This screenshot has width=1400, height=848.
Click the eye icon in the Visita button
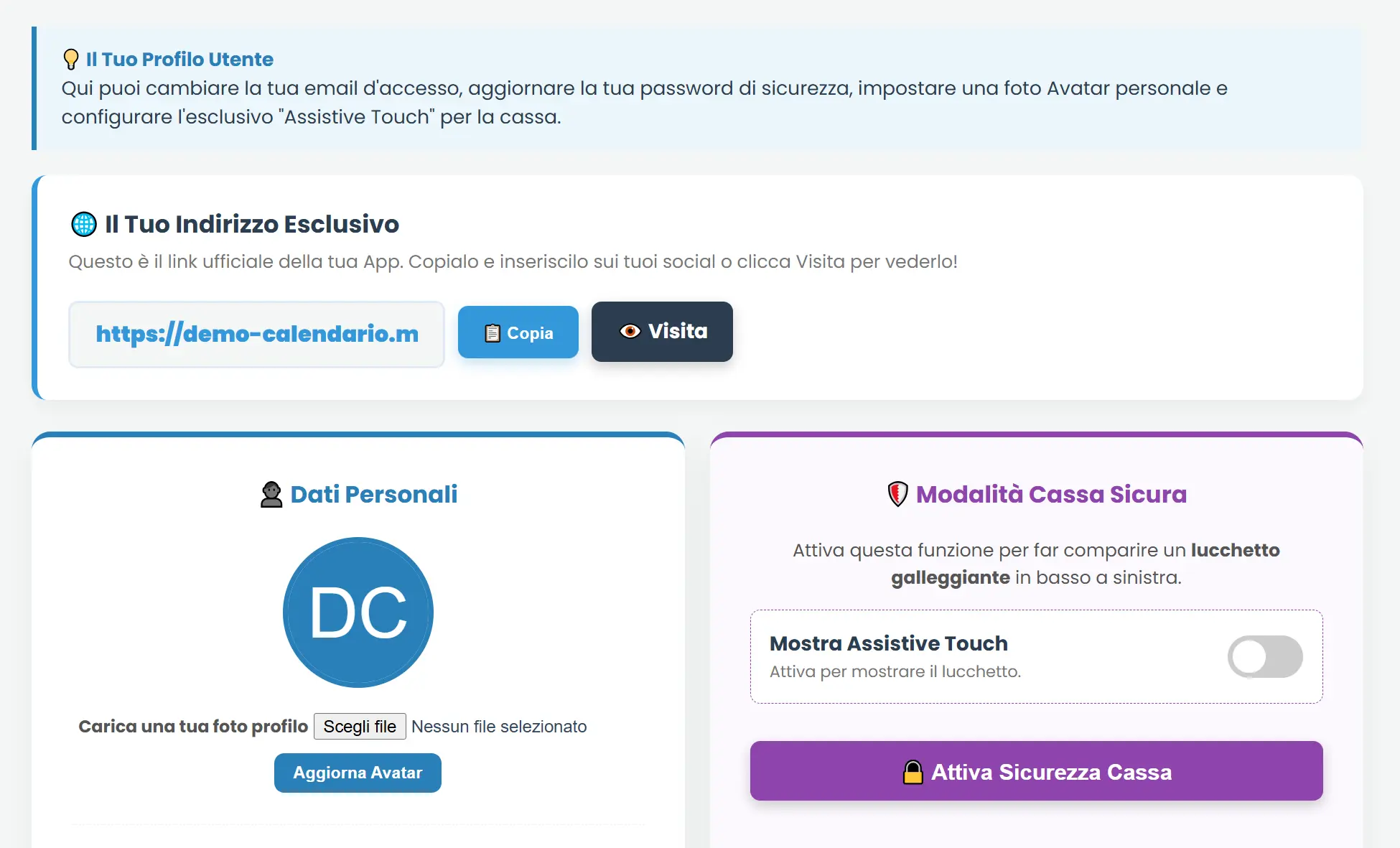(x=630, y=331)
